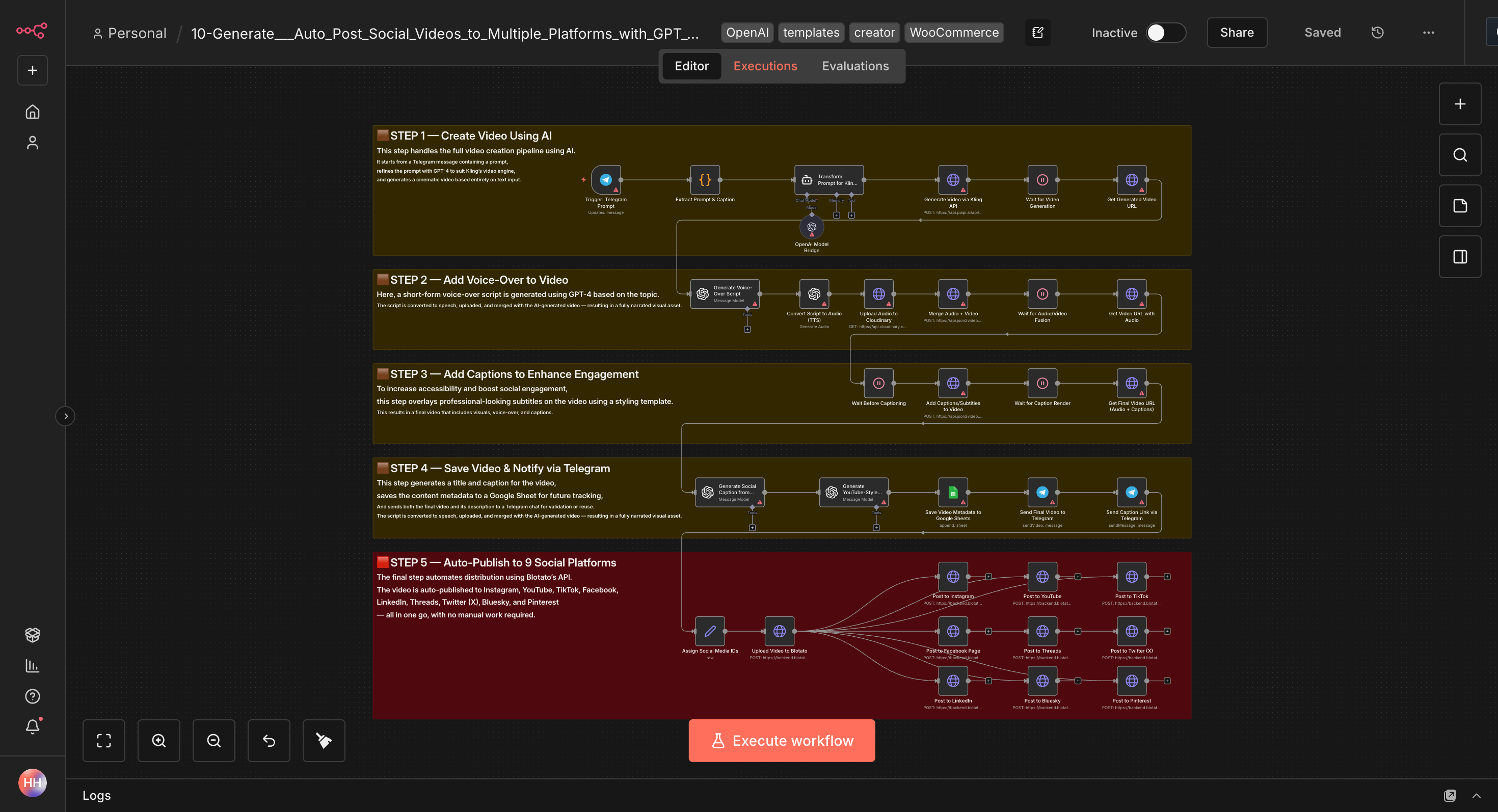Screen dimensions: 1498x812
Task: Click the tidy up workflow broom icon
Action: [324, 741]
